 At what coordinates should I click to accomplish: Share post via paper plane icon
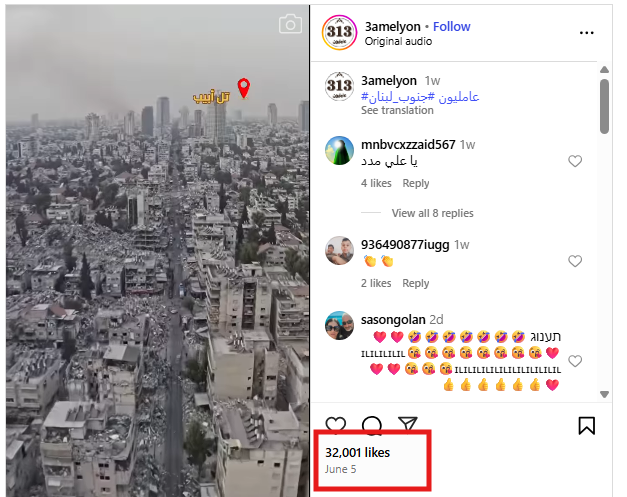pyautogui.click(x=408, y=424)
